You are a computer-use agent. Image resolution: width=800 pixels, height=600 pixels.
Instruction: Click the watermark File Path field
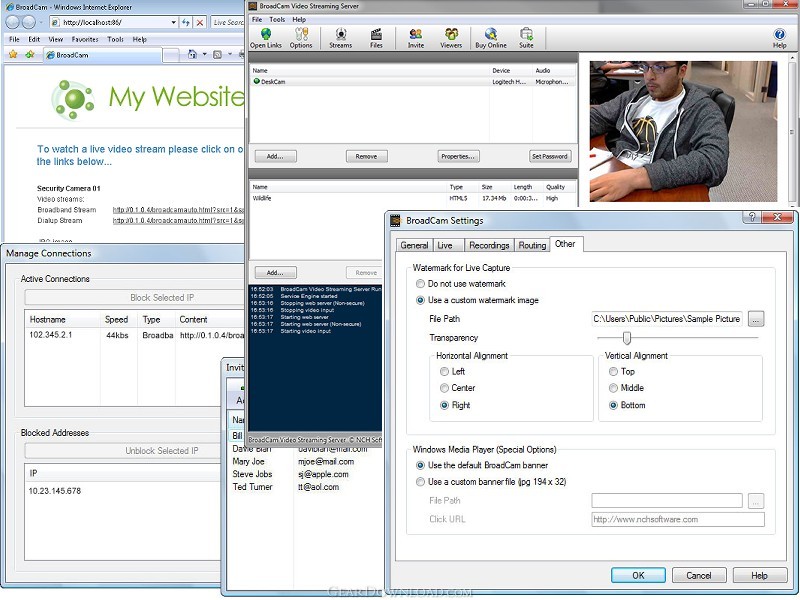coord(667,319)
